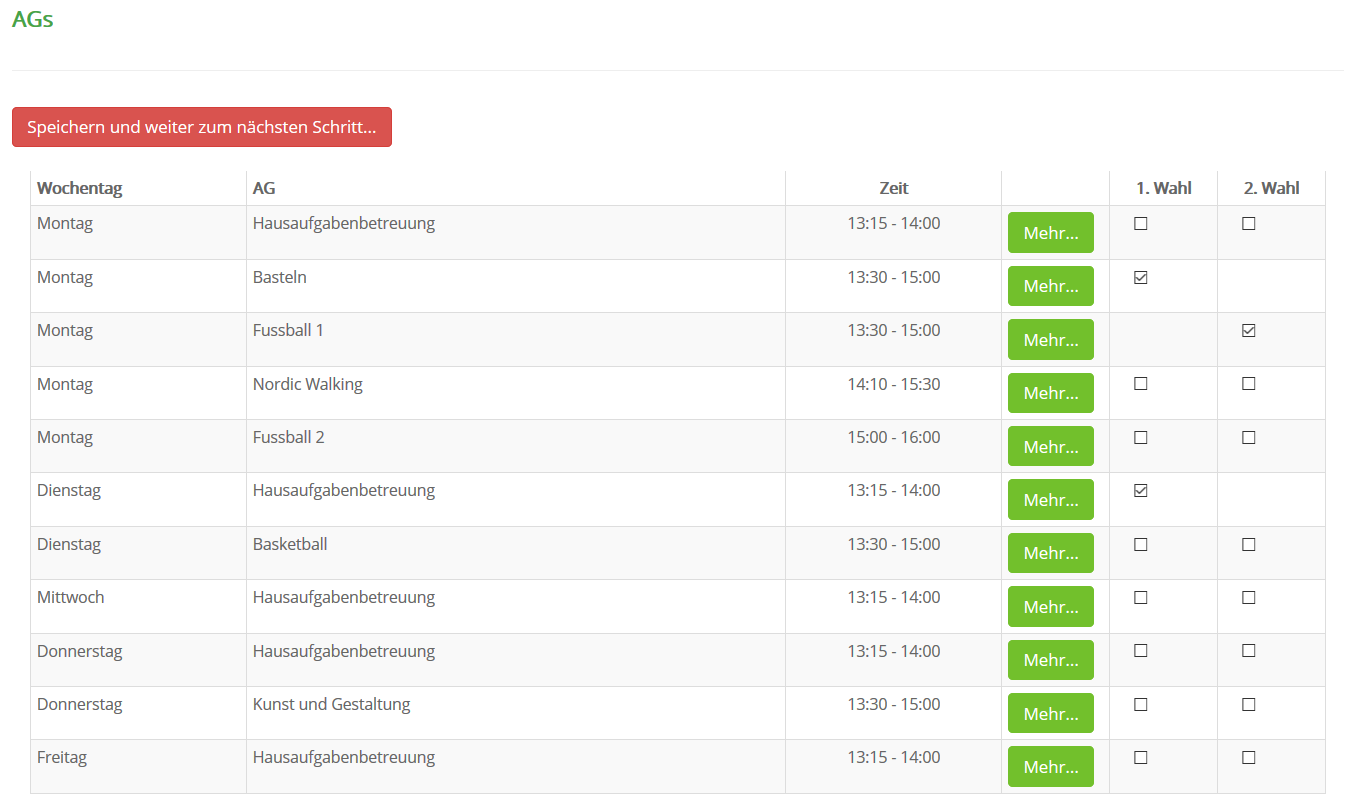Select Nordic Walking as 2. Wahl
Screen dimensions: 1347x807
1248,384
